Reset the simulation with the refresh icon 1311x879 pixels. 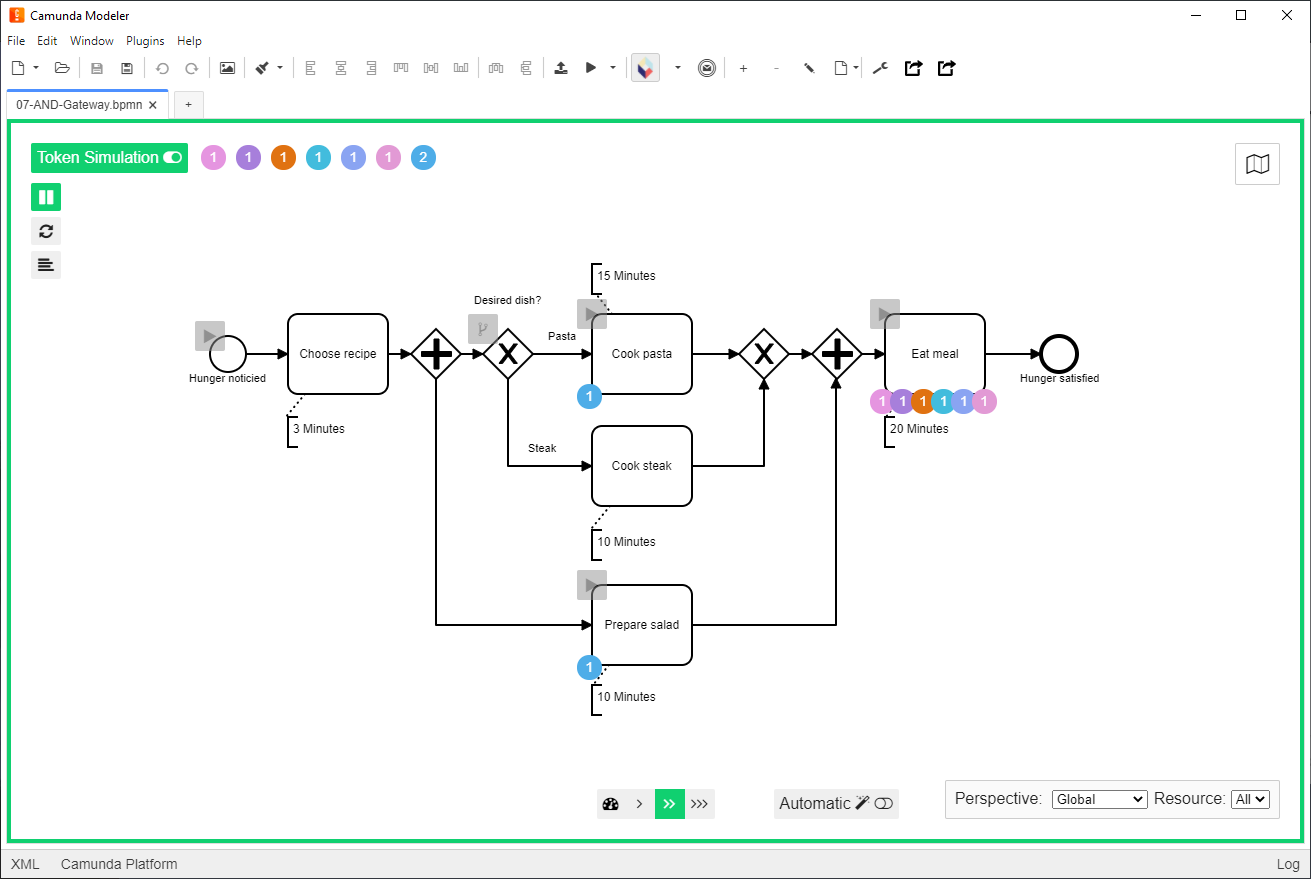pos(46,231)
